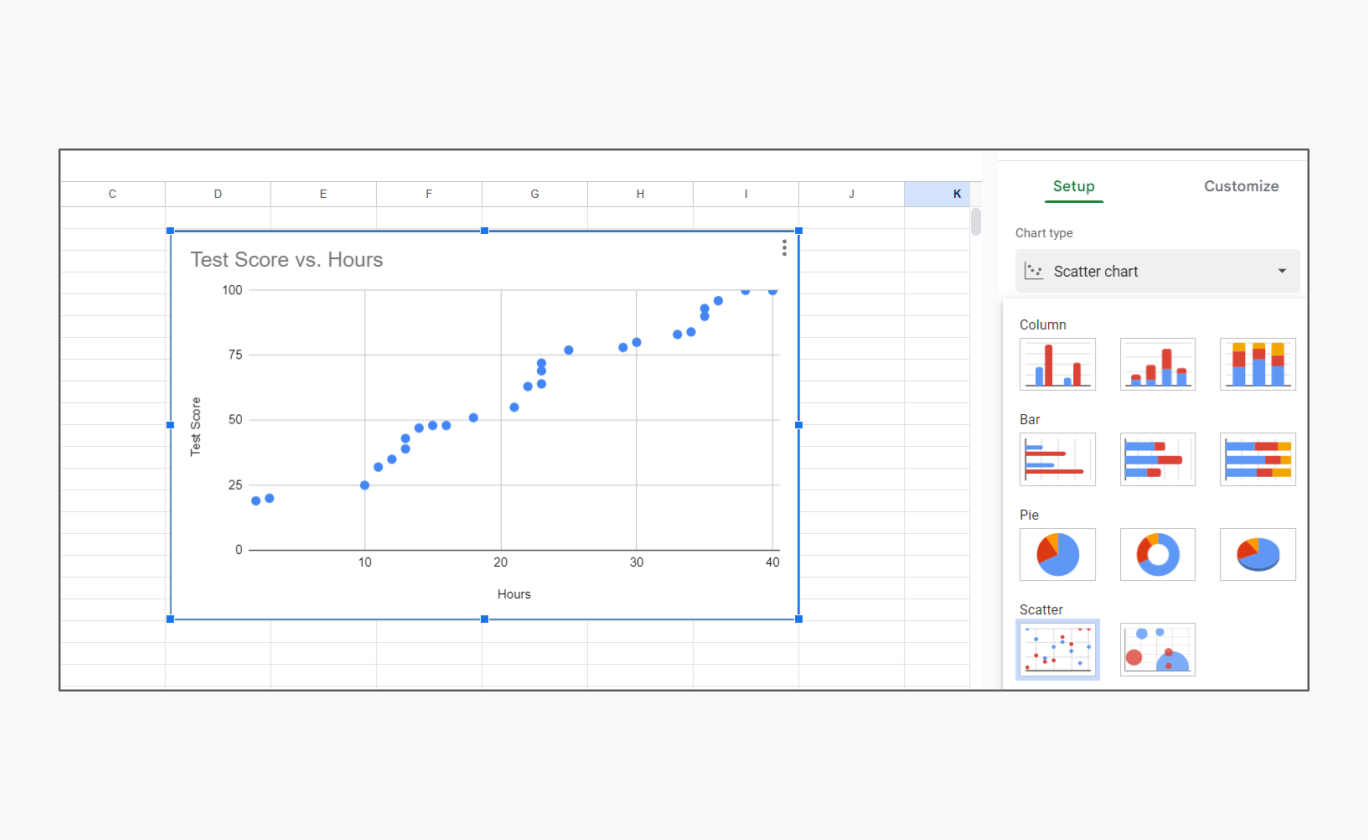Switch to the Customize tab
1368x840 pixels.
click(1241, 186)
